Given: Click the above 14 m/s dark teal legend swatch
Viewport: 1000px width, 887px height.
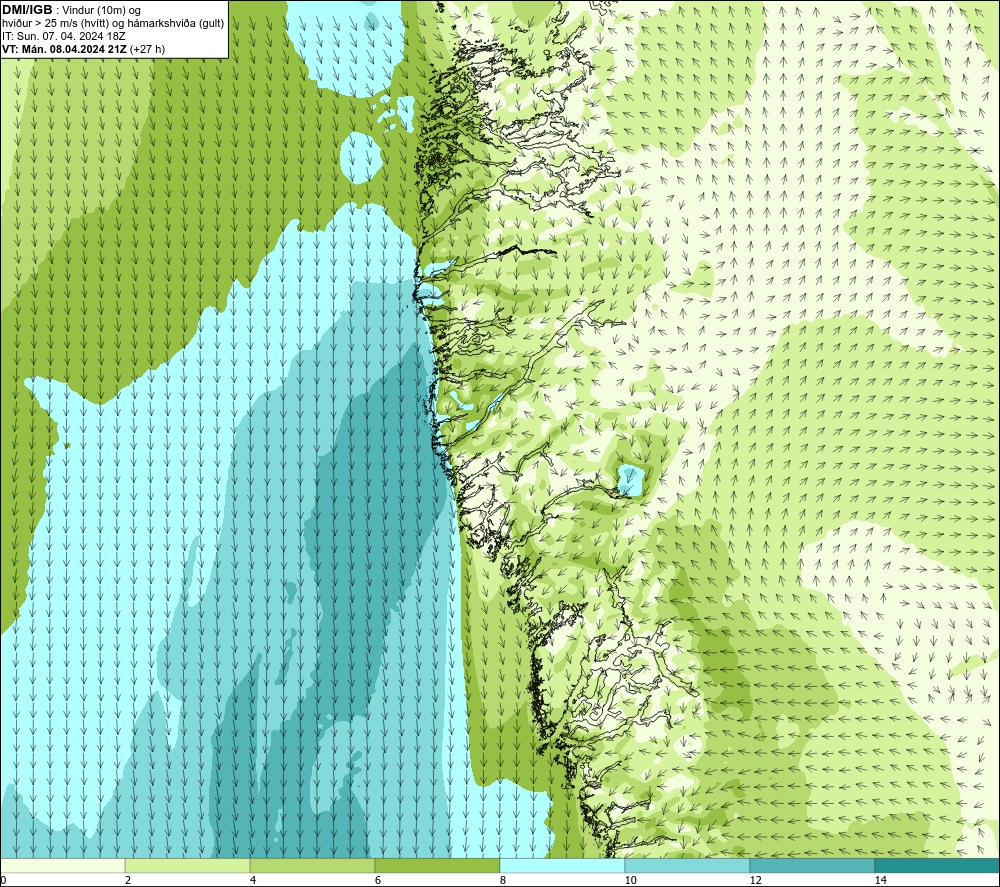Looking at the screenshot, I should 937,865.
